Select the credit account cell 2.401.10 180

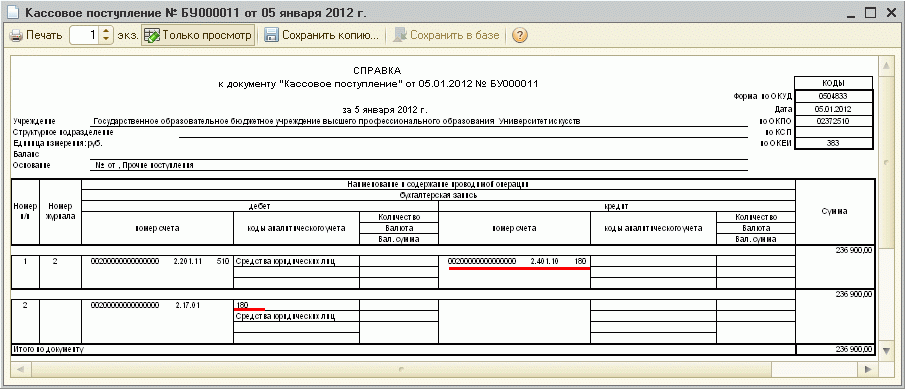(514, 261)
